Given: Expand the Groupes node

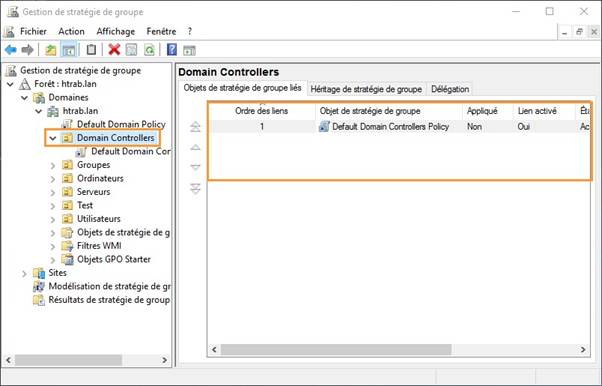Looking at the screenshot, I should coord(53,166).
